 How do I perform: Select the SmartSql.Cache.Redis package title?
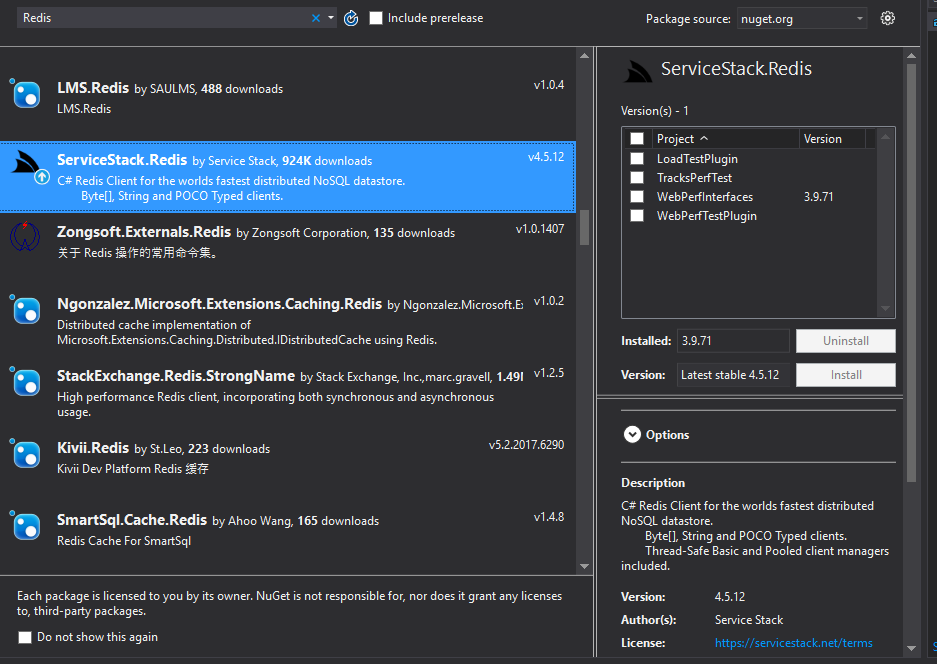(x=131, y=520)
